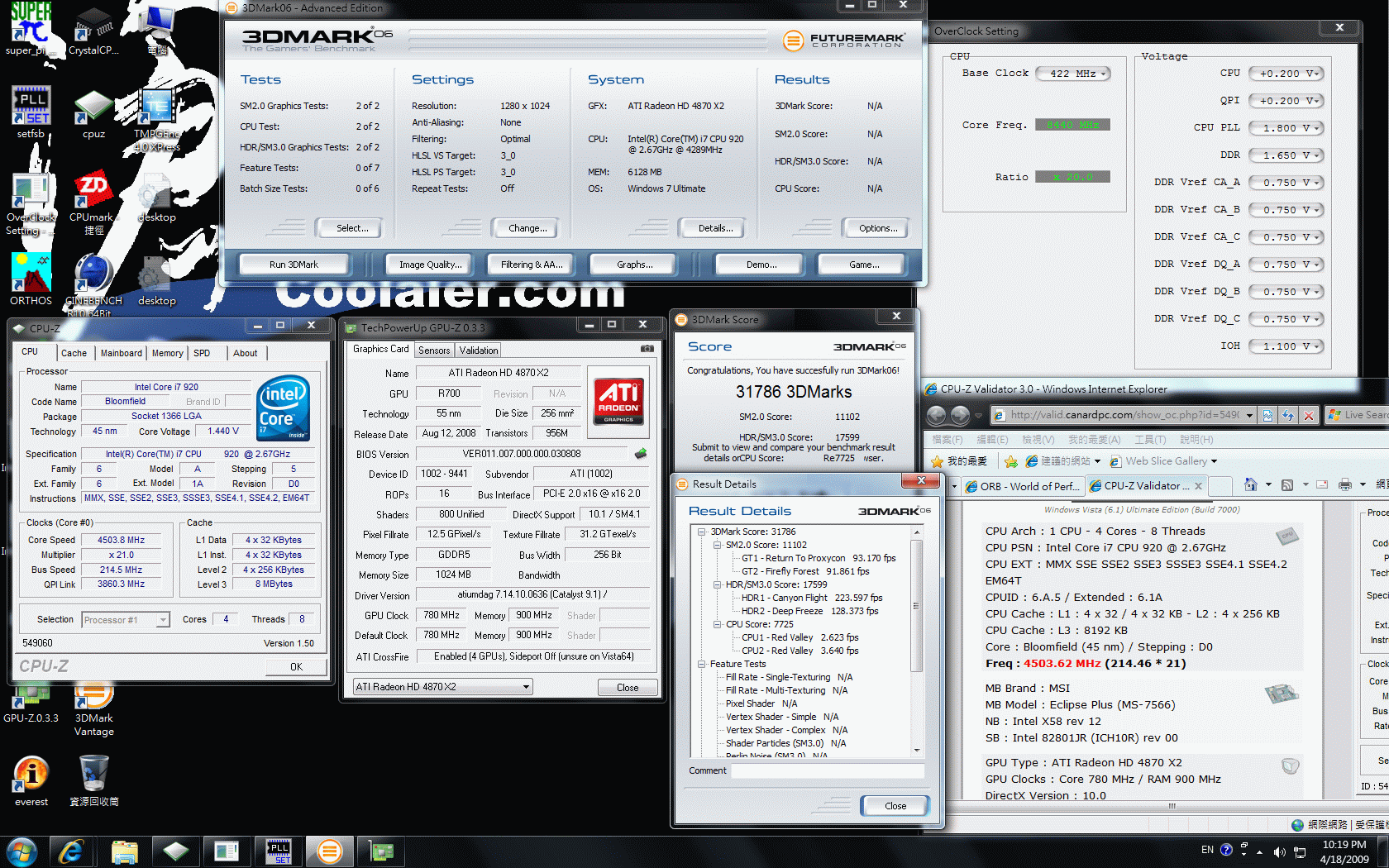
Task: Open the QPI voltage dropdown
Action: [x=1286, y=101]
